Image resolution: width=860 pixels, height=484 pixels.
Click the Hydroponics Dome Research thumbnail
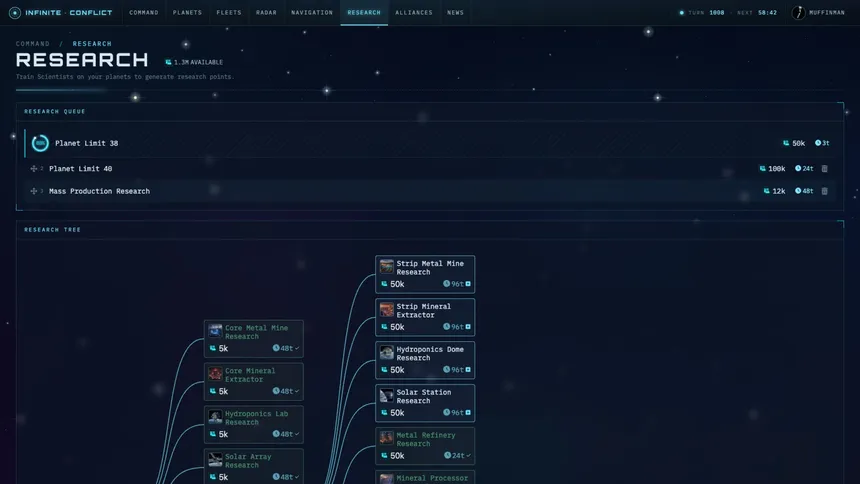pyautogui.click(x=387, y=352)
